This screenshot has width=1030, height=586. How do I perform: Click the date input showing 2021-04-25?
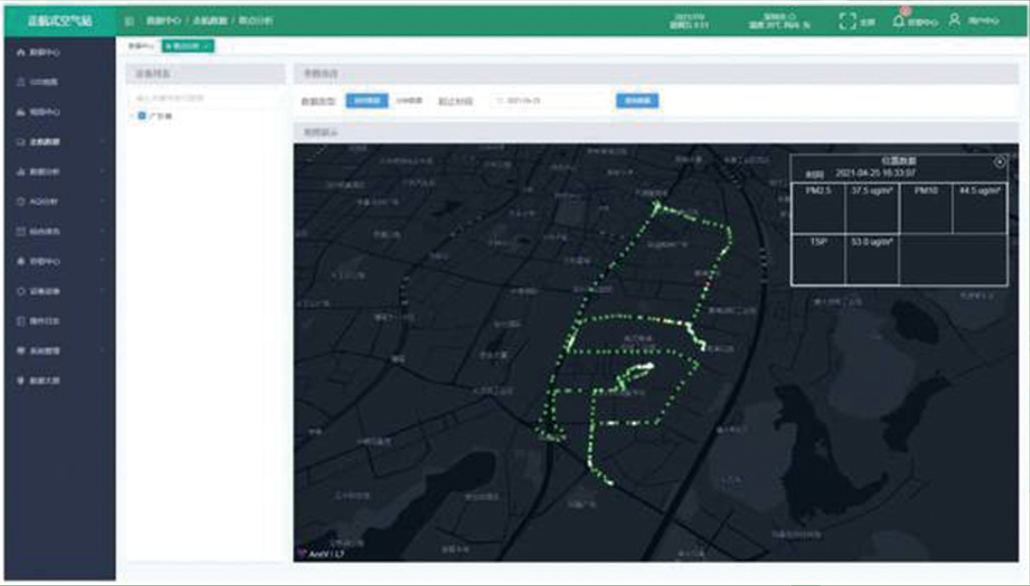552,101
